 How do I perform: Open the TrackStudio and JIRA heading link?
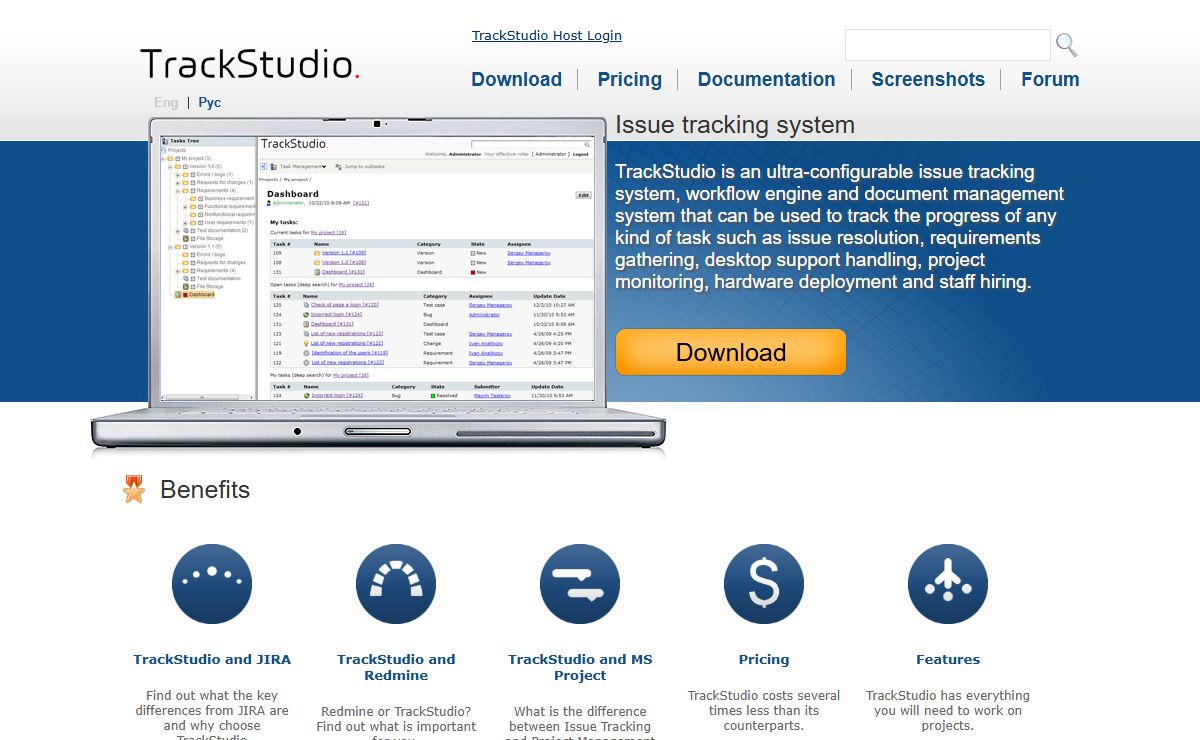point(212,659)
